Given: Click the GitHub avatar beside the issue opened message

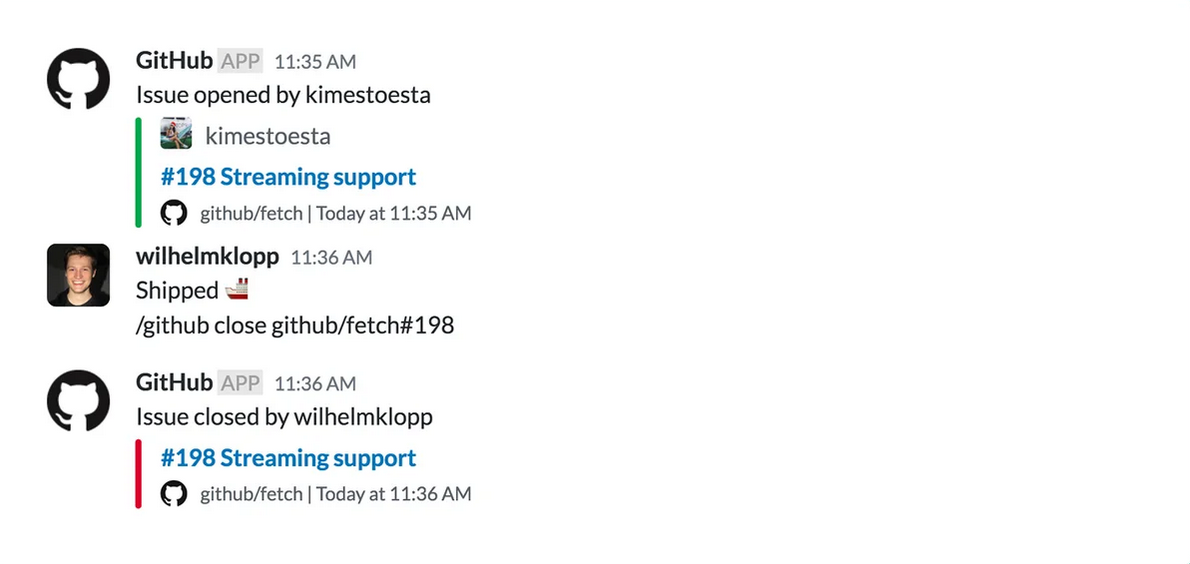Looking at the screenshot, I should point(78,79).
